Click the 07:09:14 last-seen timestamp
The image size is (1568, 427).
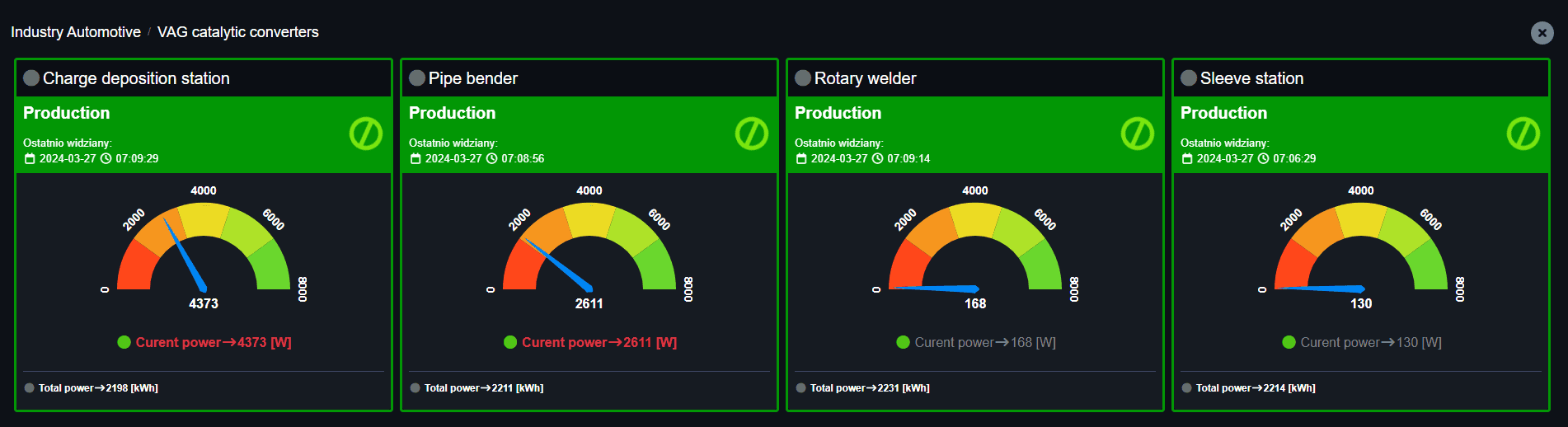click(908, 158)
